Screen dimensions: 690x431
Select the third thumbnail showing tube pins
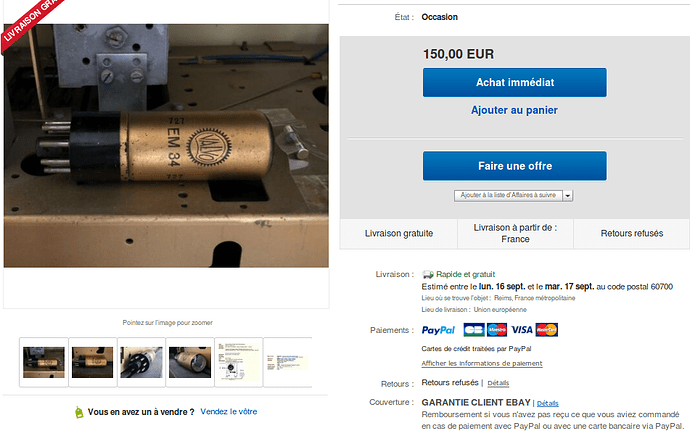pyautogui.click(x=141, y=362)
